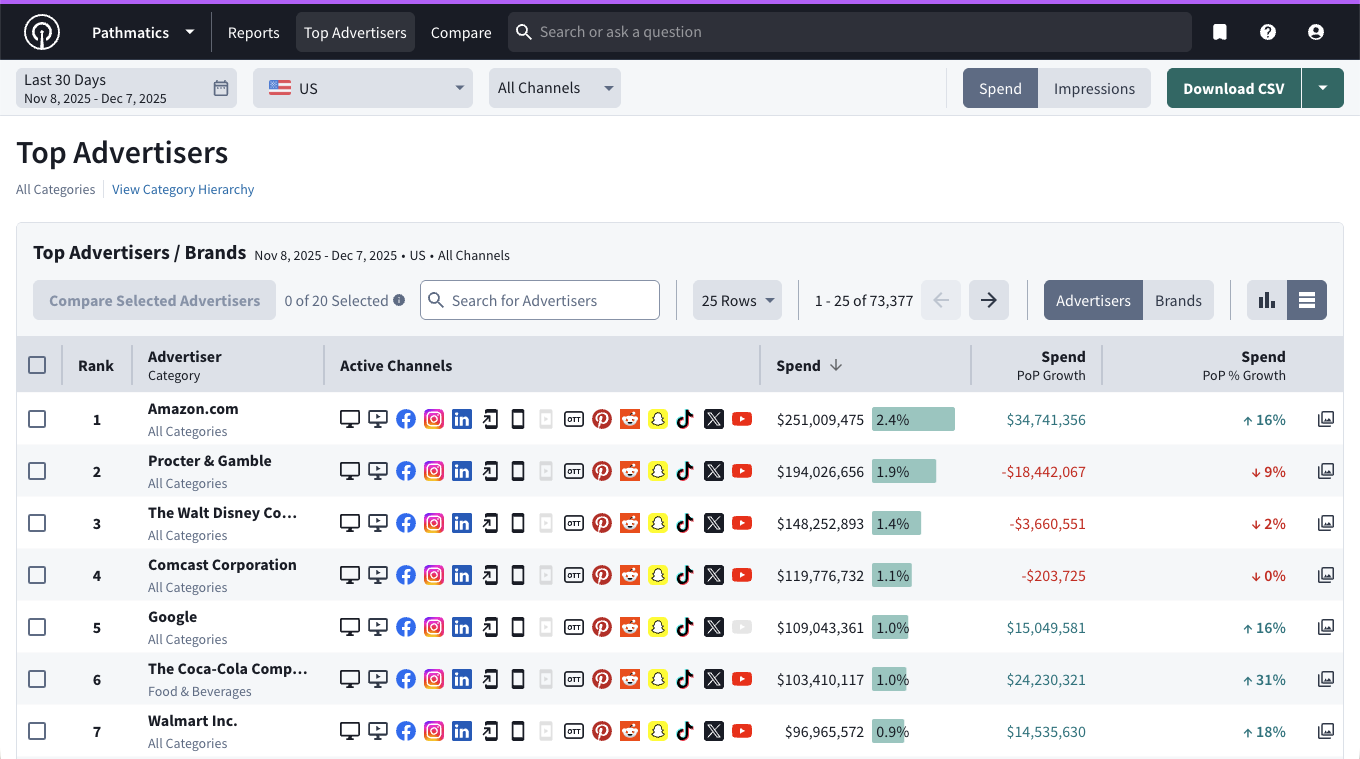
Task: Click the info icon beside 0 of 20 Selected
Action: (x=399, y=300)
